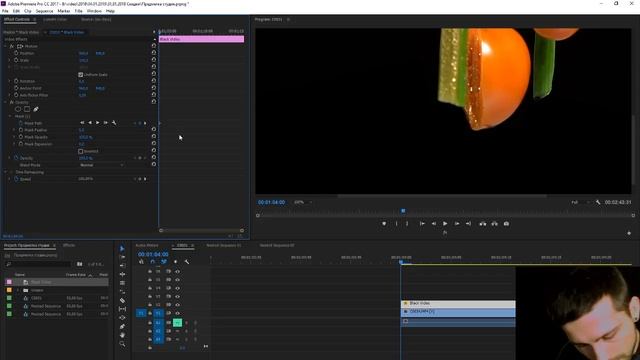640x360 pixels.
Task: Create a 4-point rectangle mask under Opacity
Action: pos(27,109)
